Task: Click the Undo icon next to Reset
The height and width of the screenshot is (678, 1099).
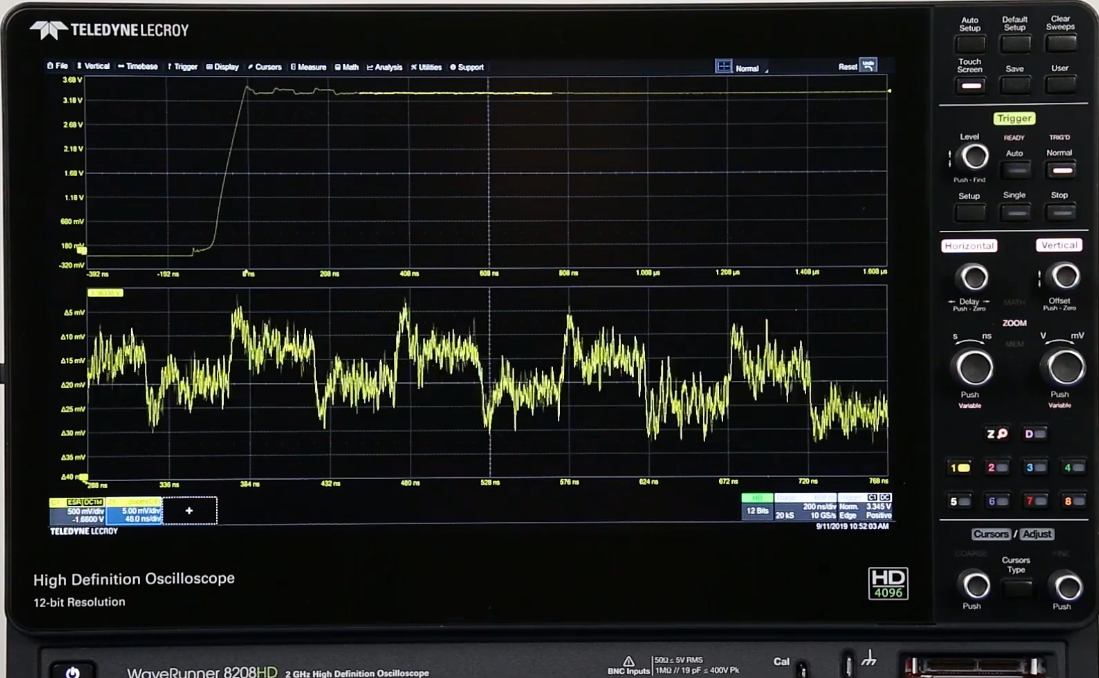Action: pyautogui.click(x=868, y=65)
